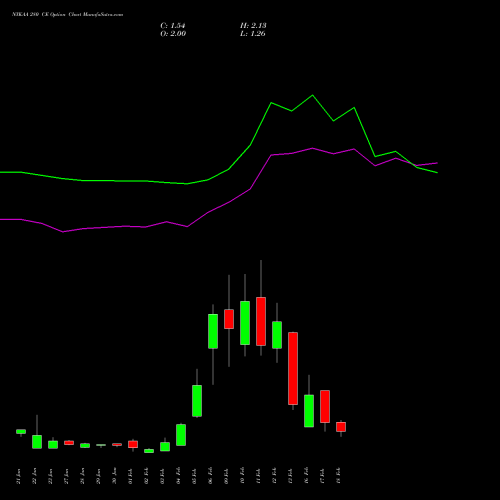The image size is (500, 500).
Task: Select the open value O: 2.00
Action: tap(173, 34)
